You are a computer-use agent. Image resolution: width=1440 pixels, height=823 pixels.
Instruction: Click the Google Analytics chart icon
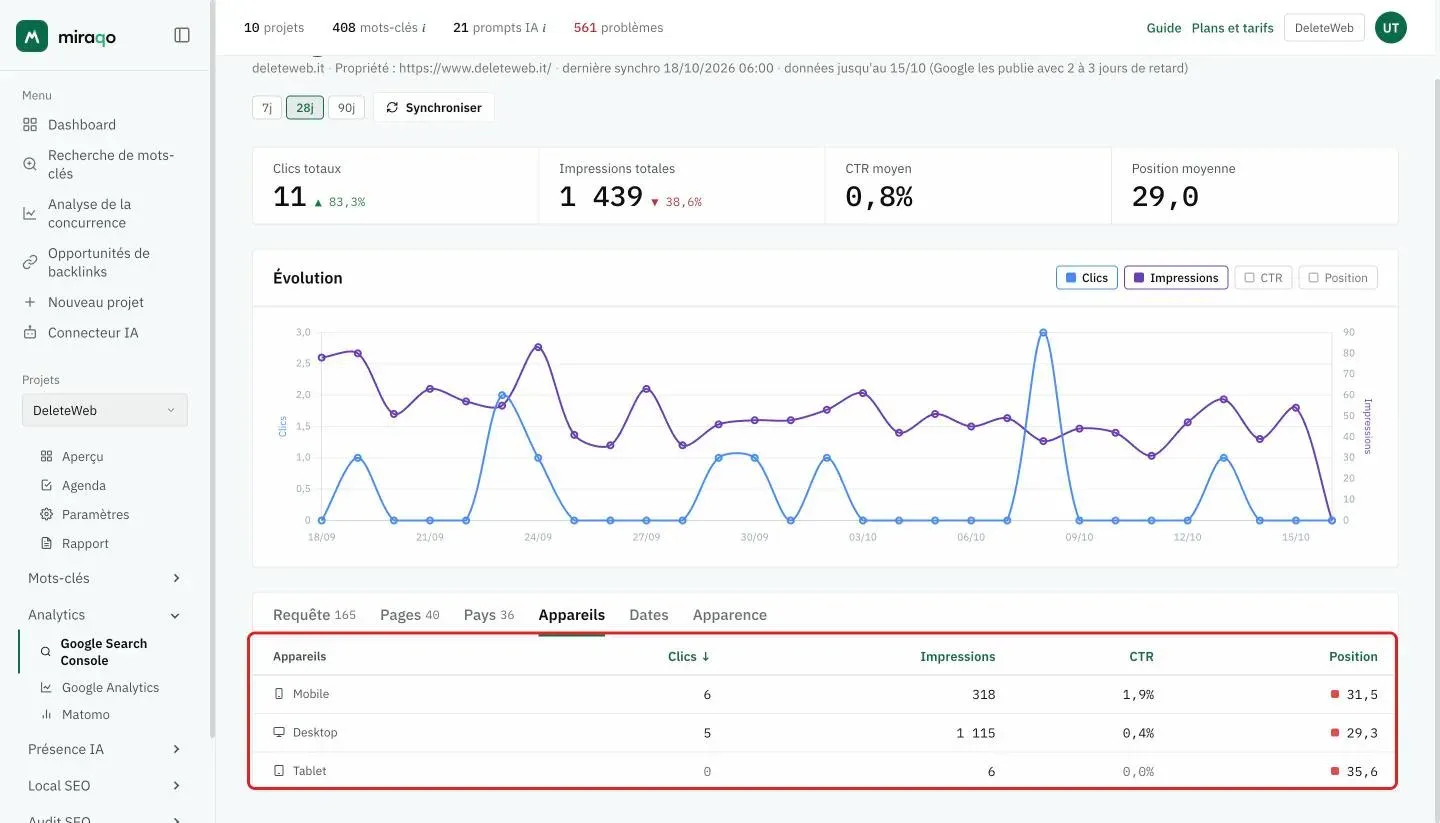coord(46,687)
